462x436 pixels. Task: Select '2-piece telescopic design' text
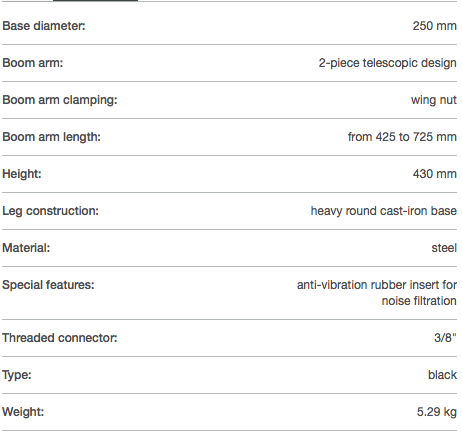(387, 63)
